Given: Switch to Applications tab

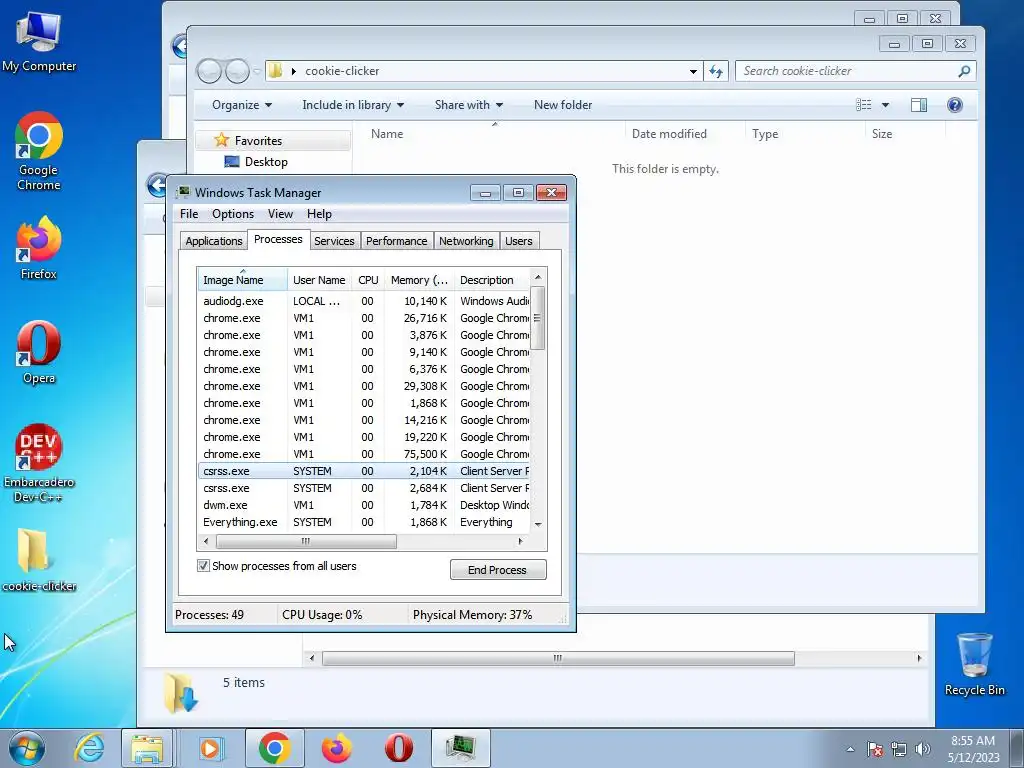Looking at the screenshot, I should click(x=214, y=241).
